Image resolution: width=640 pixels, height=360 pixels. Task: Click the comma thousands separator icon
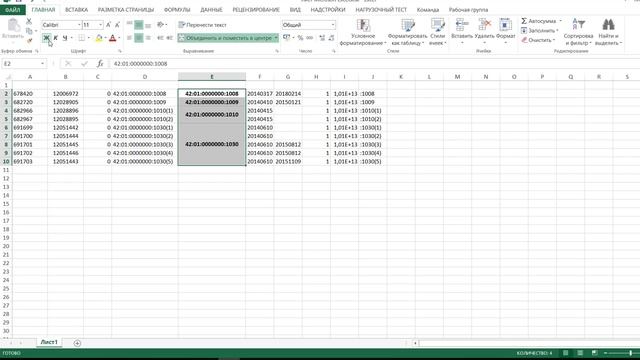click(x=310, y=38)
